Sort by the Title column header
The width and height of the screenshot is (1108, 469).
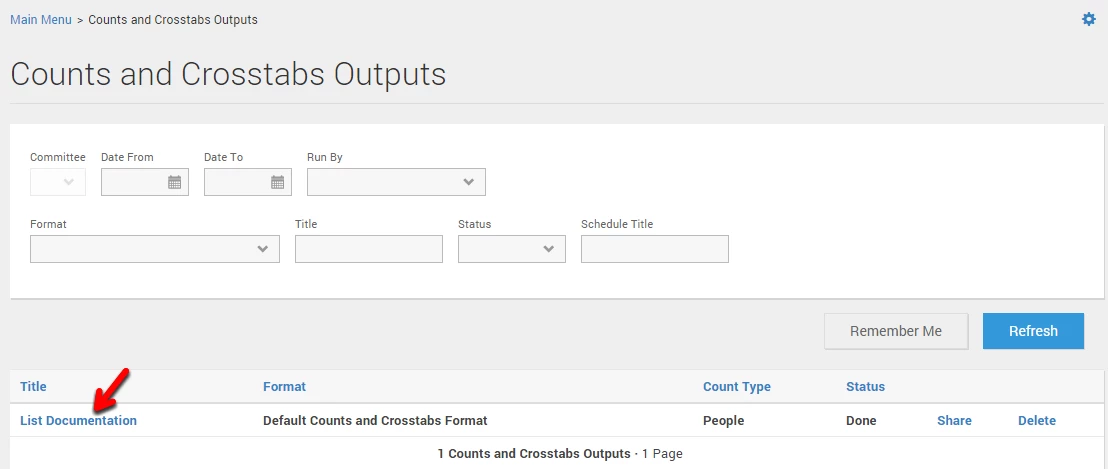coord(33,386)
